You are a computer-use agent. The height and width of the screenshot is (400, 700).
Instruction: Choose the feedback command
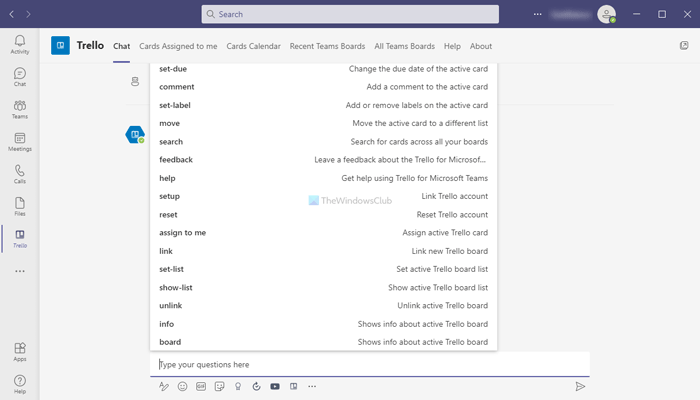[x=324, y=160]
